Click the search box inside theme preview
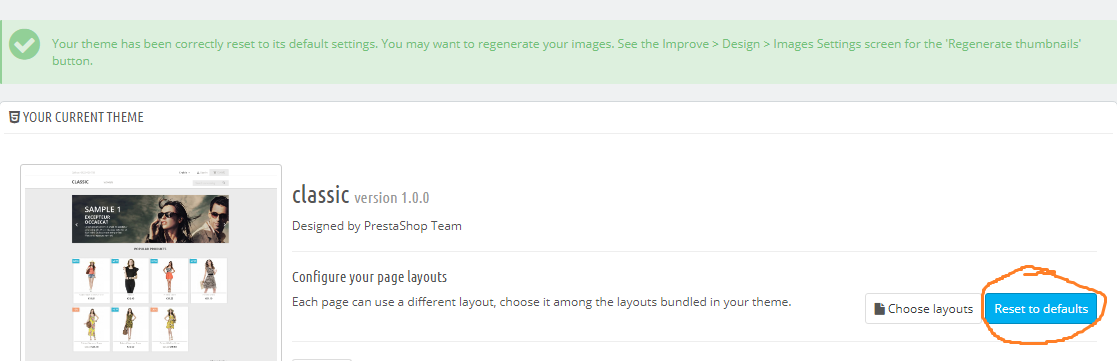1117x361 pixels. [x=210, y=183]
